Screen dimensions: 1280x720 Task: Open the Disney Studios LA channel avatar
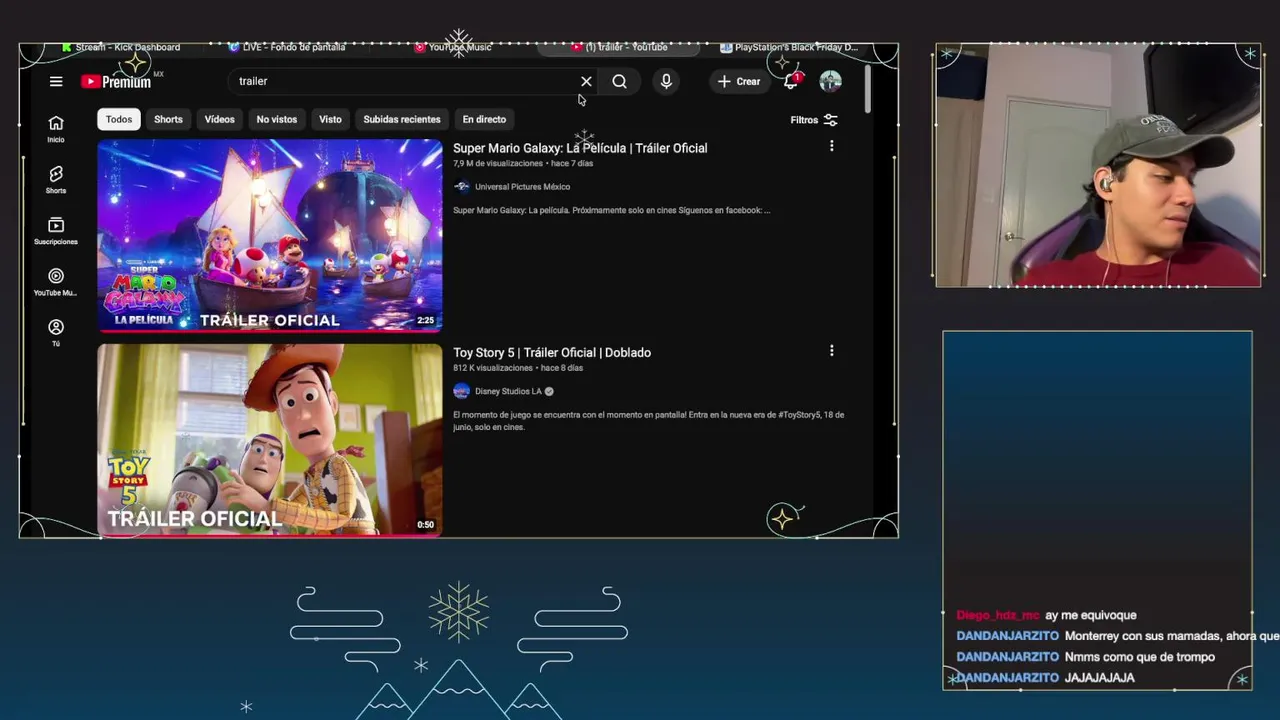click(461, 391)
